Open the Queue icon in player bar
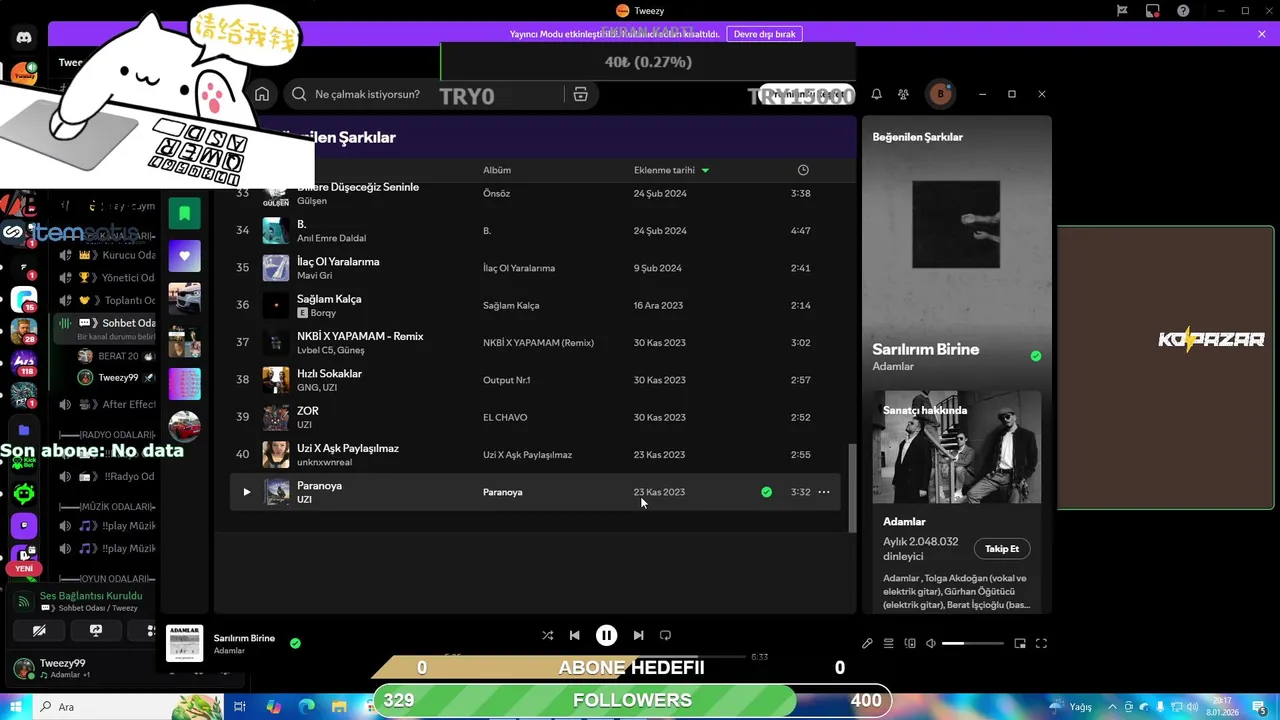1280x720 pixels. click(888, 644)
